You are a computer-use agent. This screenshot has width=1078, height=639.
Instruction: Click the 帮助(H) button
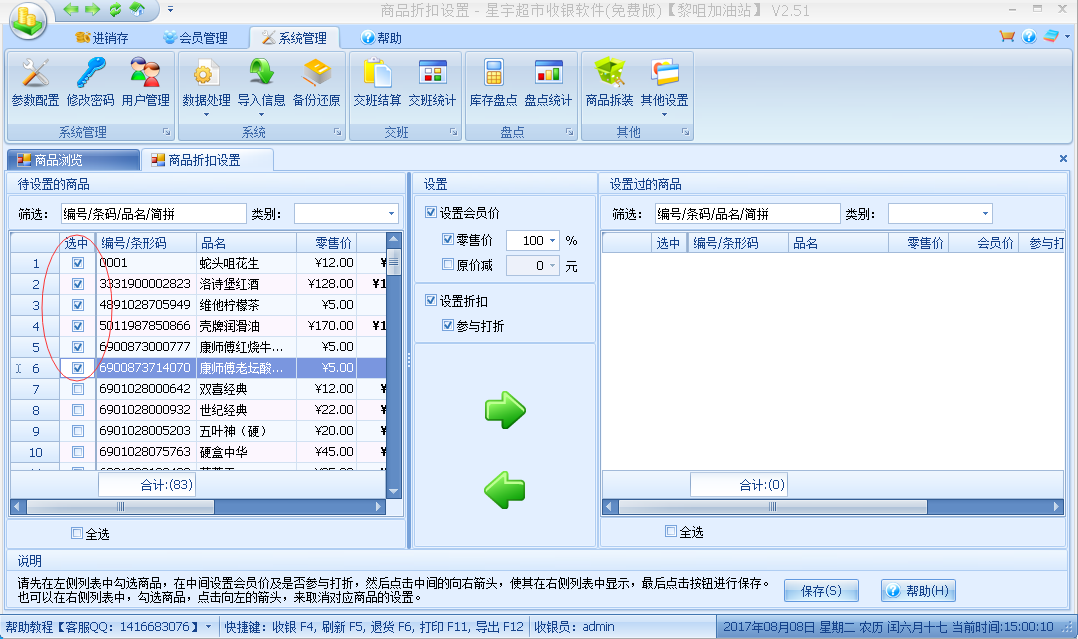click(x=917, y=591)
